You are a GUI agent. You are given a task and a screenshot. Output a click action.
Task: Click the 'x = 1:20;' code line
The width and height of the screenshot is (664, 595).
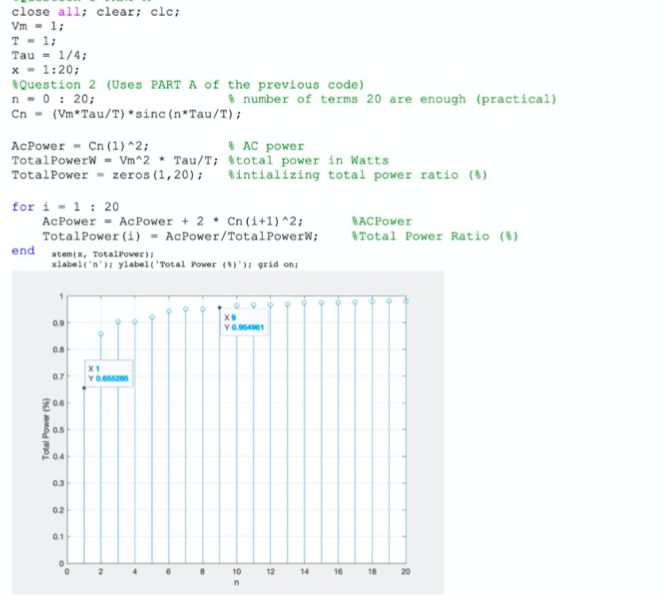coord(45,70)
